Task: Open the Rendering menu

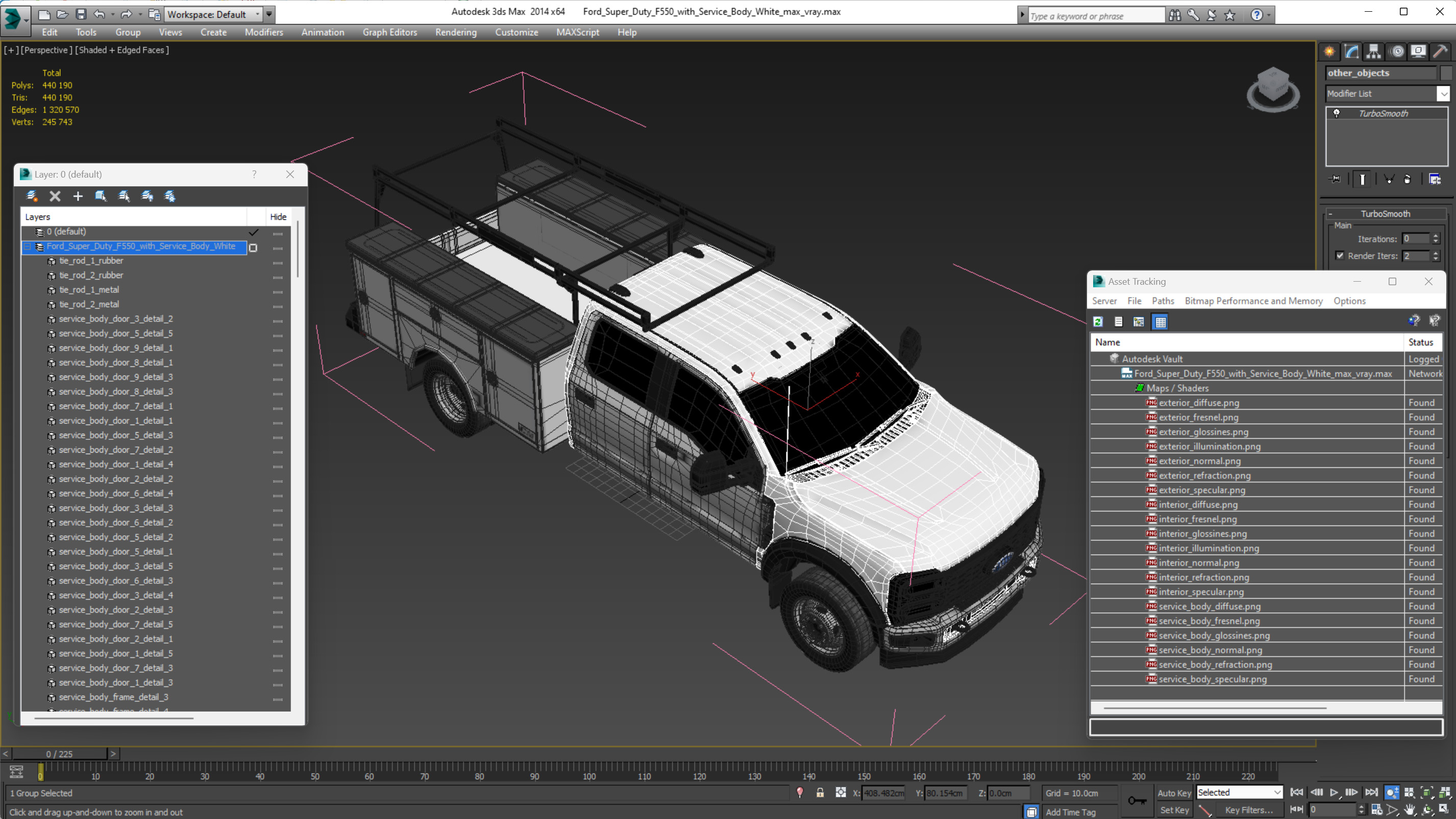Action: coord(456,32)
